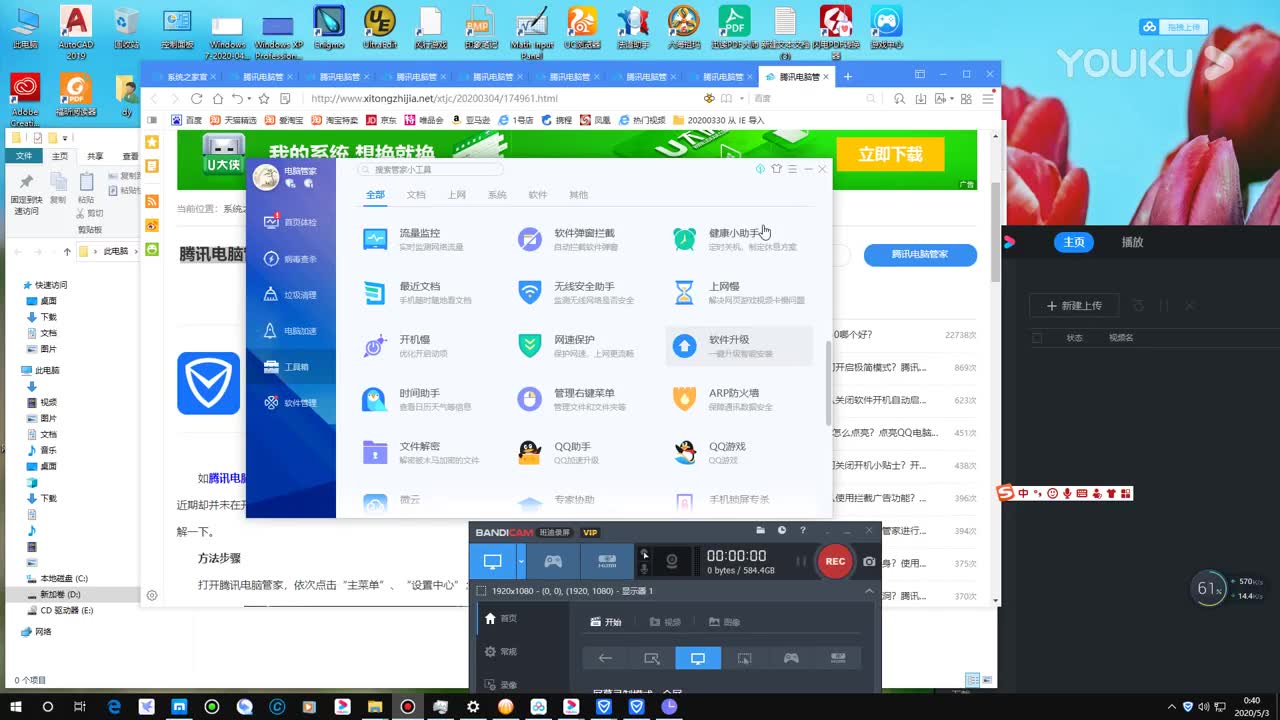1280x720 pixels.
Task: Toggle webcam overlay in Bandicam
Action: pyautogui.click(x=672, y=561)
